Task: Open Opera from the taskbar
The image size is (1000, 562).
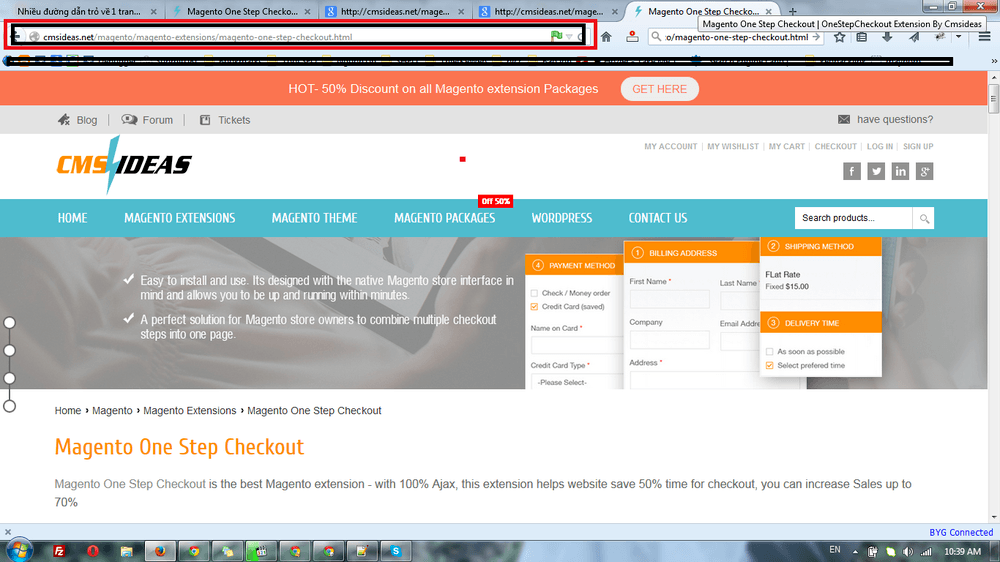Action: tap(92, 551)
